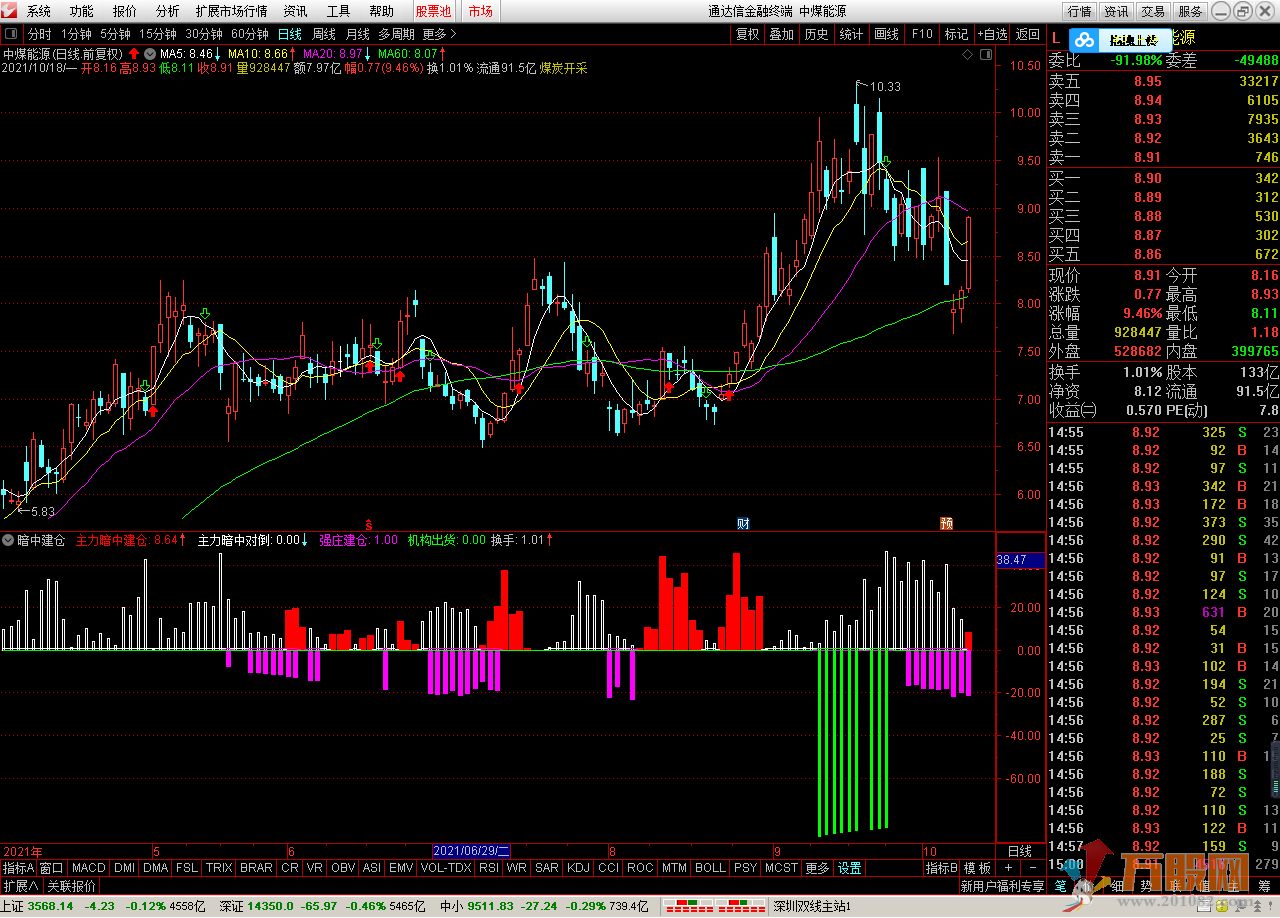Click the 返回 back button

click(1028, 34)
